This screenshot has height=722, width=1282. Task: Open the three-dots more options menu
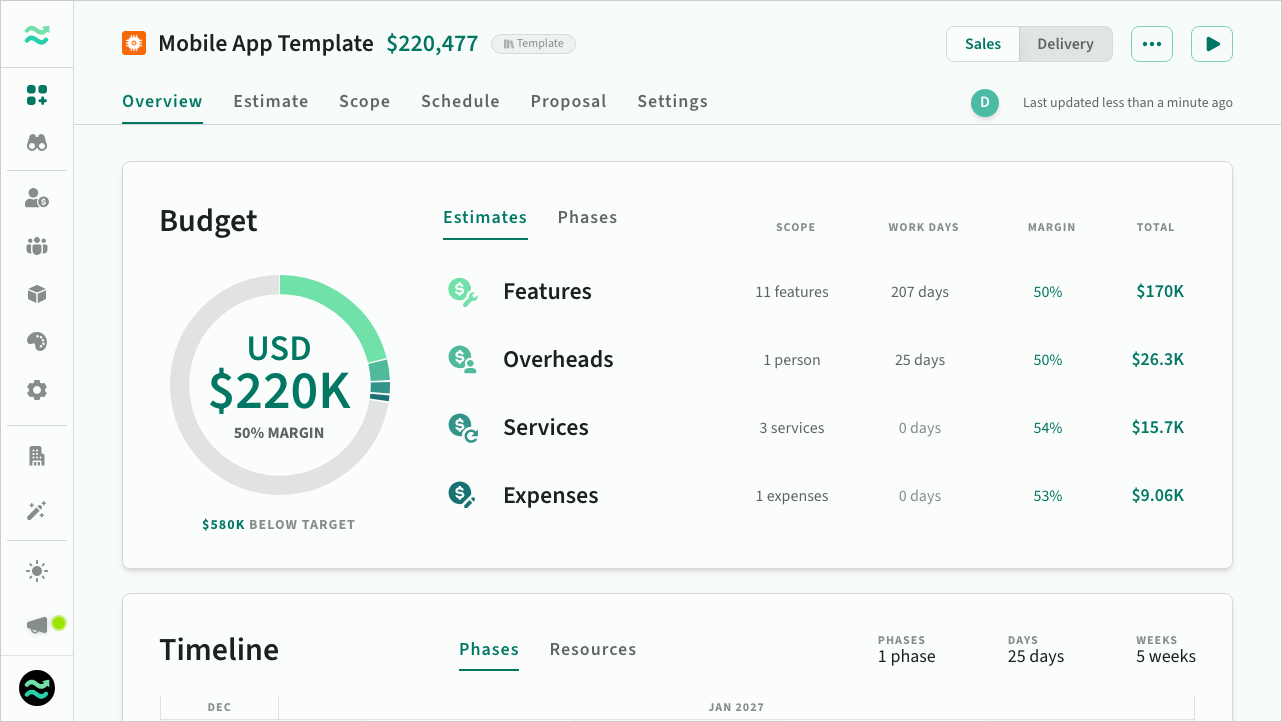pos(1151,44)
